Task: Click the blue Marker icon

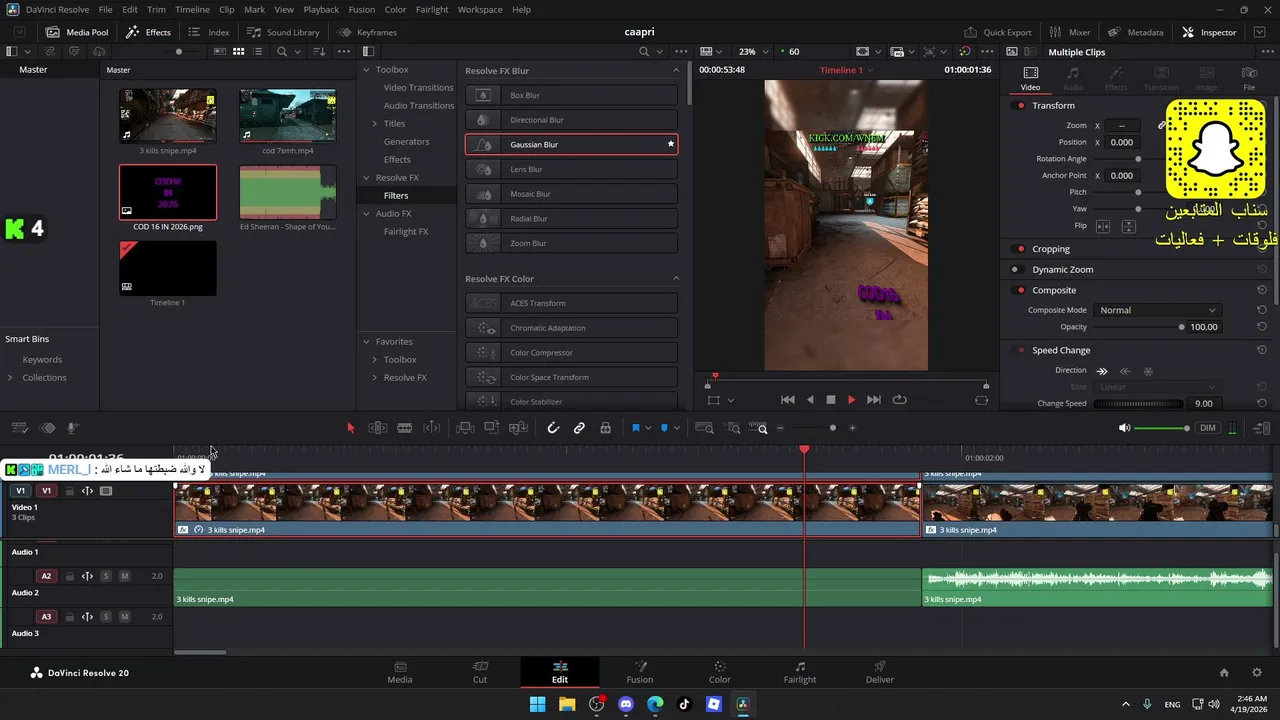Action: tap(664, 428)
